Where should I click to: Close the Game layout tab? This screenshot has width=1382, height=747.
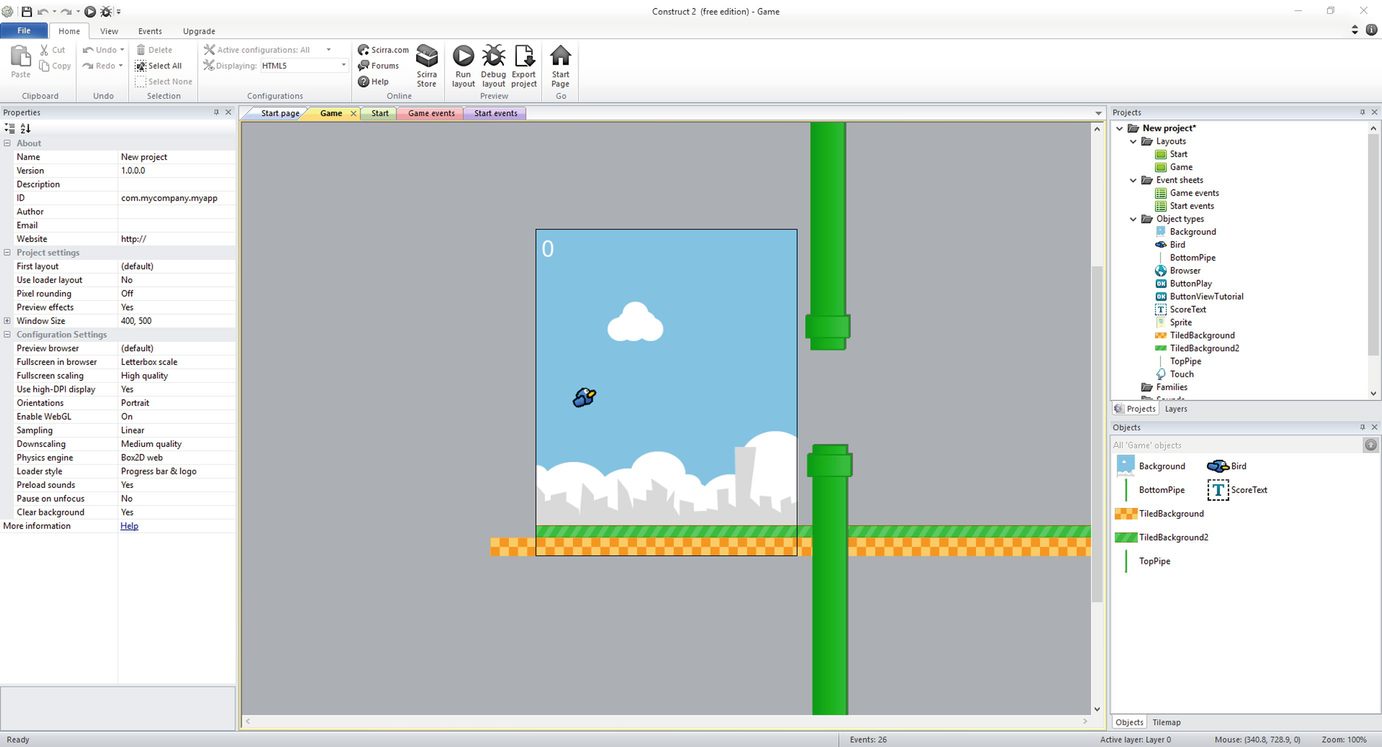point(353,113)
